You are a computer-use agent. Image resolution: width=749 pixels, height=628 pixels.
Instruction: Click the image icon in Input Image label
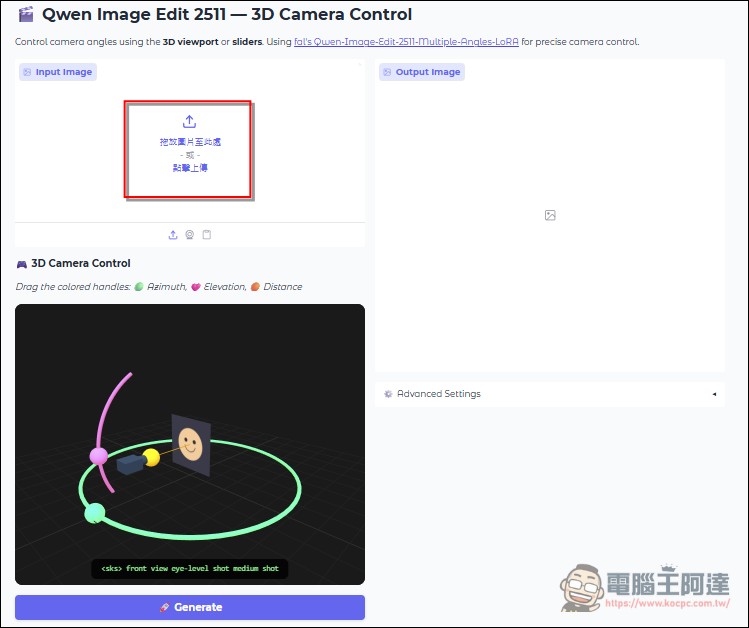pyautogui.click(x=27, y=72)
